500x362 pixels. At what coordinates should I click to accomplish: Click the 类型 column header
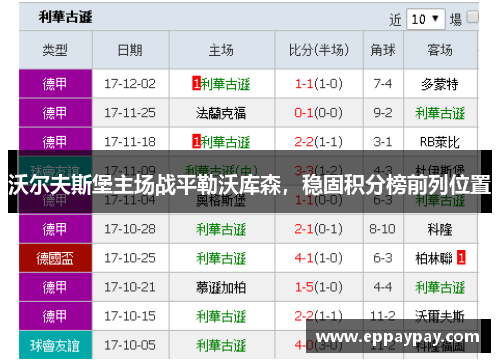coord(55,50)
